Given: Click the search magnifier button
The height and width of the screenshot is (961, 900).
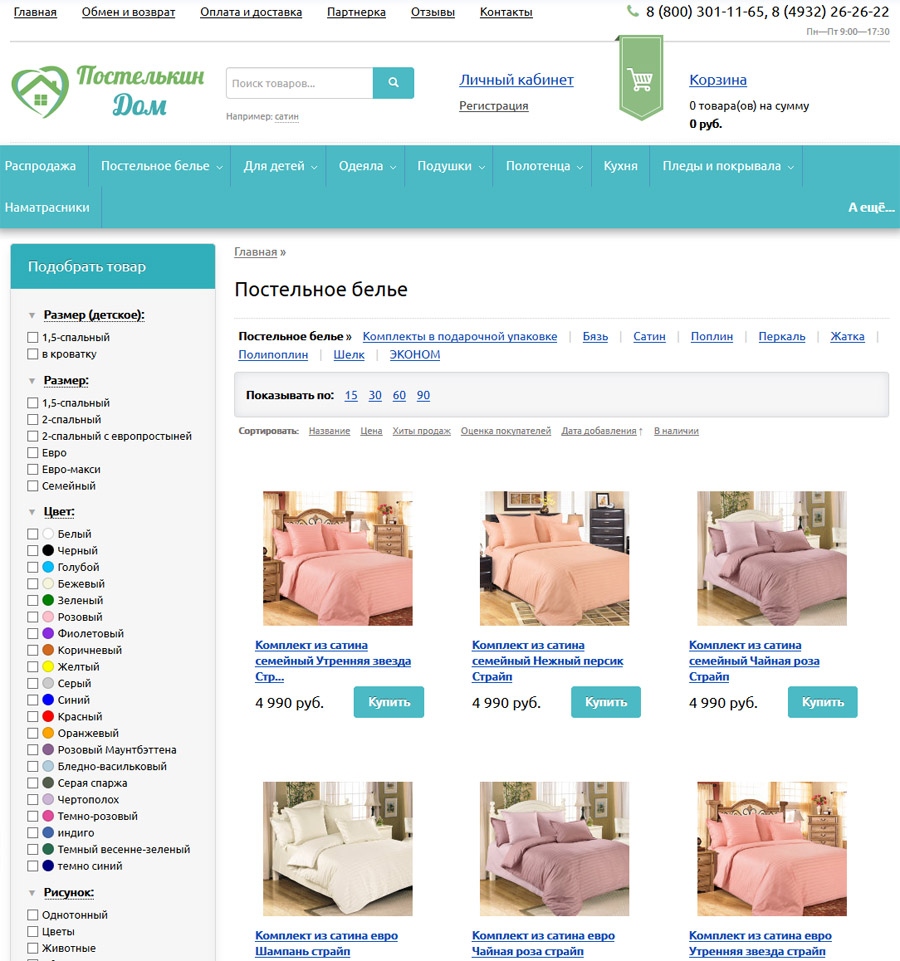Looking at the screenshot, I should pos(393,83).
